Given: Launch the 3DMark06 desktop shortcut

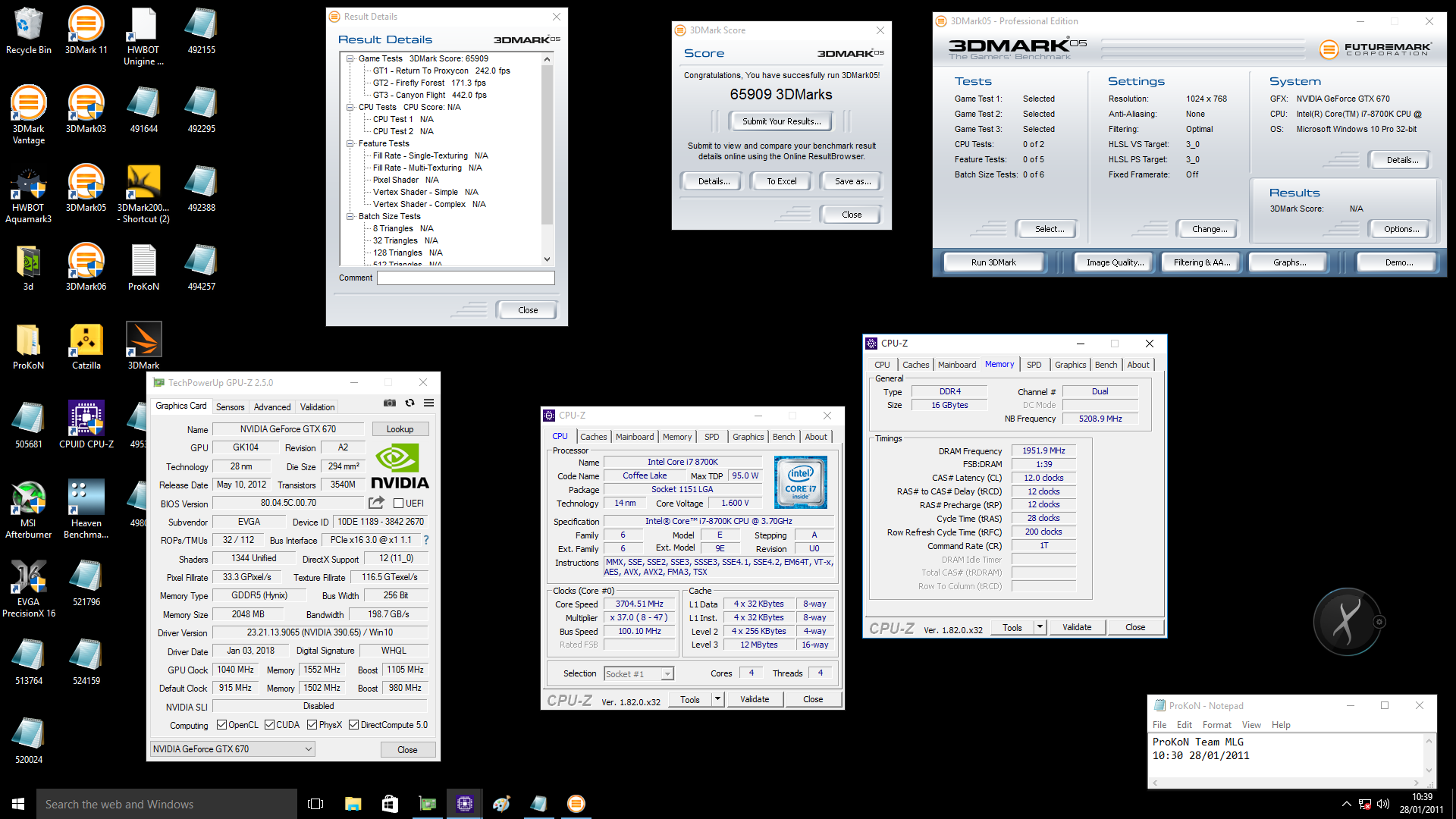Looking at the screenshot, I should (86, 267).
